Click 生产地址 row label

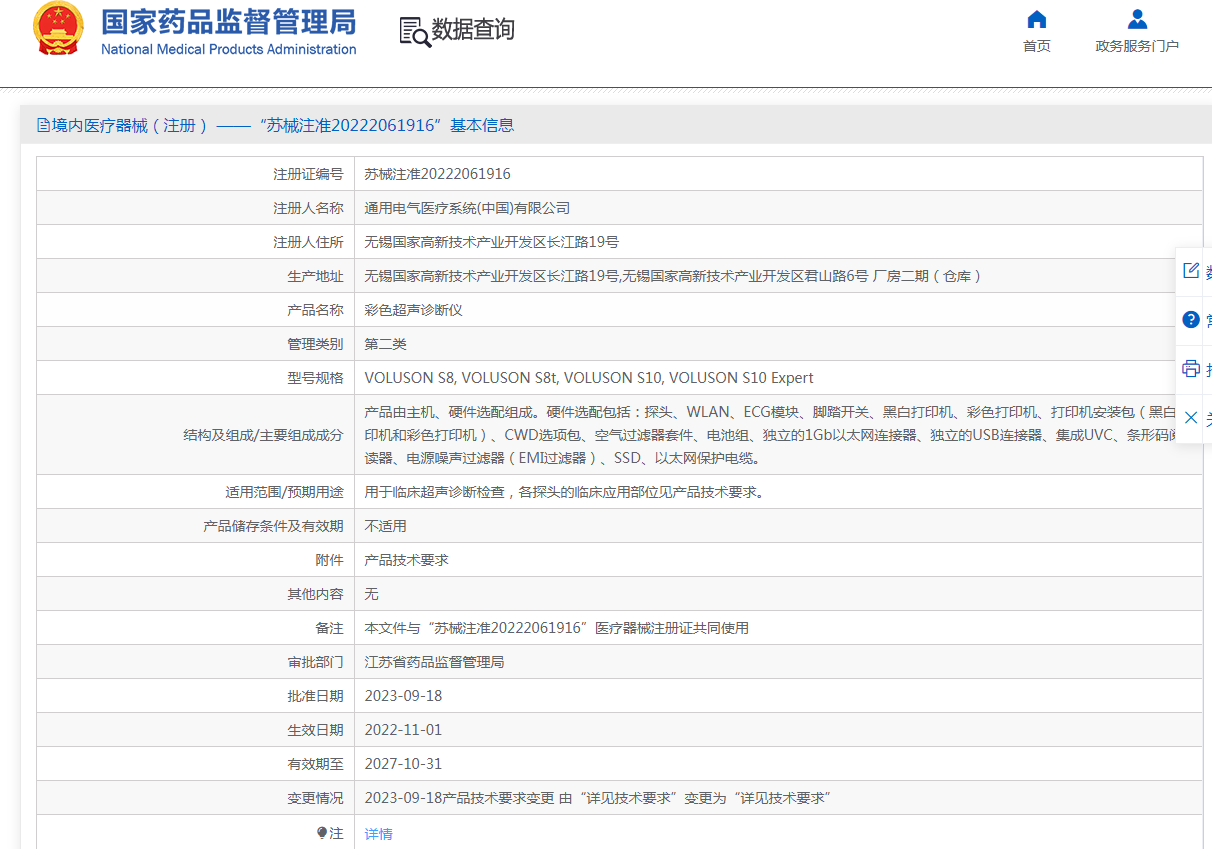[x=315, y=276]
